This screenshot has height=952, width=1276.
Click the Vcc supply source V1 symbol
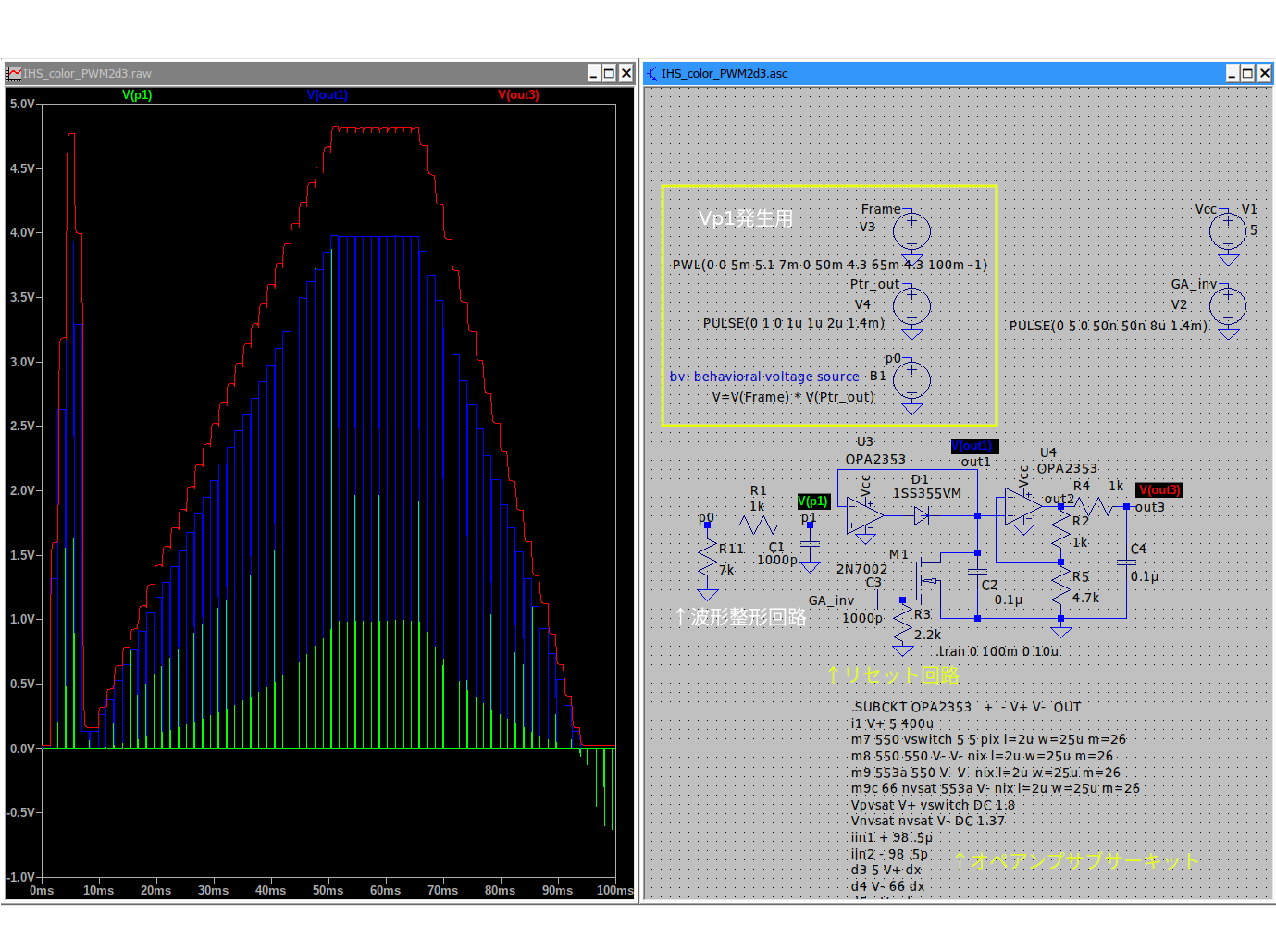click(1228, 231)
